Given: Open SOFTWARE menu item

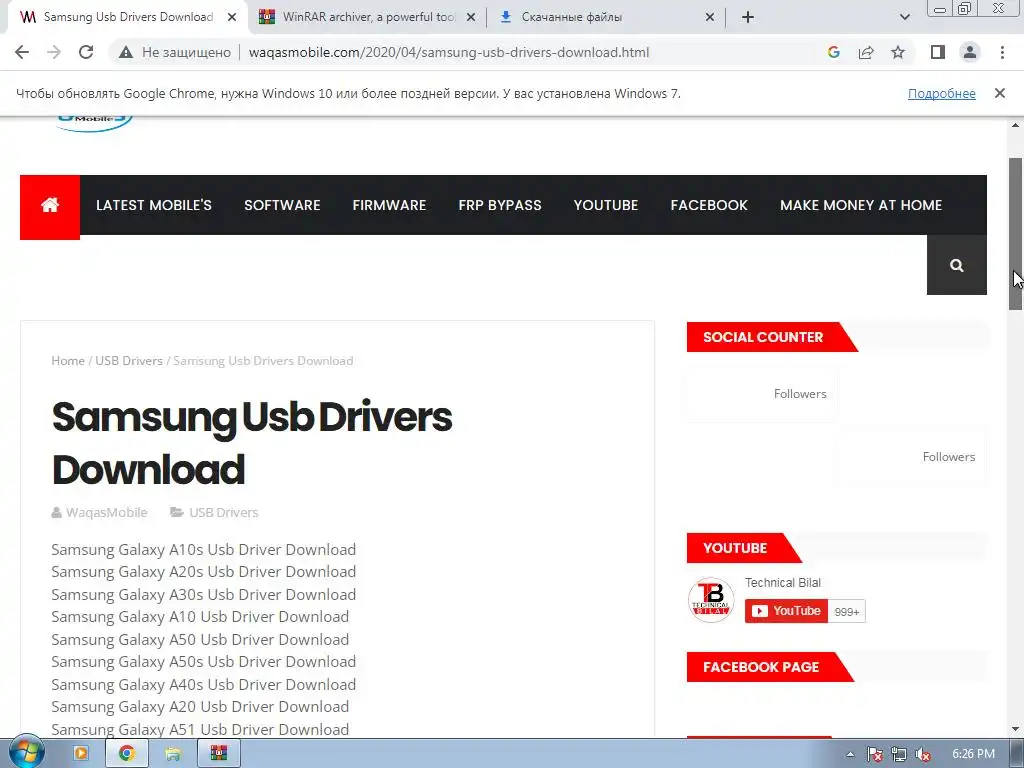Looking at the screenshot, I should tap(282, 205).
